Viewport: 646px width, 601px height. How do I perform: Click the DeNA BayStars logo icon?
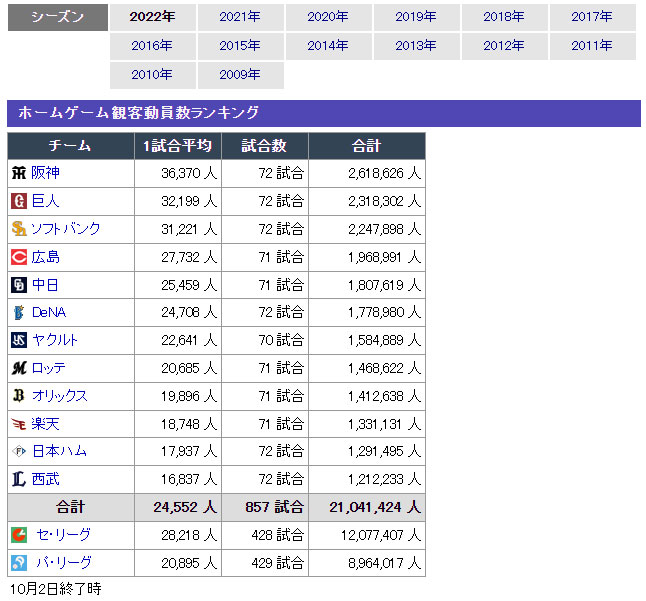19,313
